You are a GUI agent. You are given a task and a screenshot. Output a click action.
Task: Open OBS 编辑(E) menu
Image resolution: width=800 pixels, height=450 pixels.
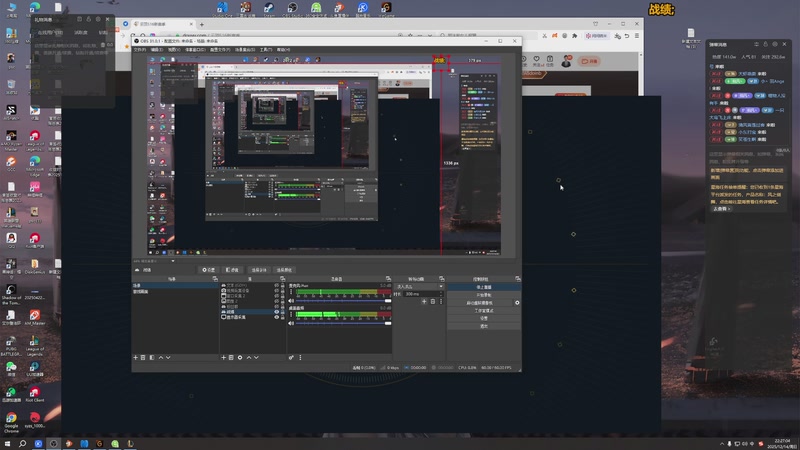tap(157, 49)
